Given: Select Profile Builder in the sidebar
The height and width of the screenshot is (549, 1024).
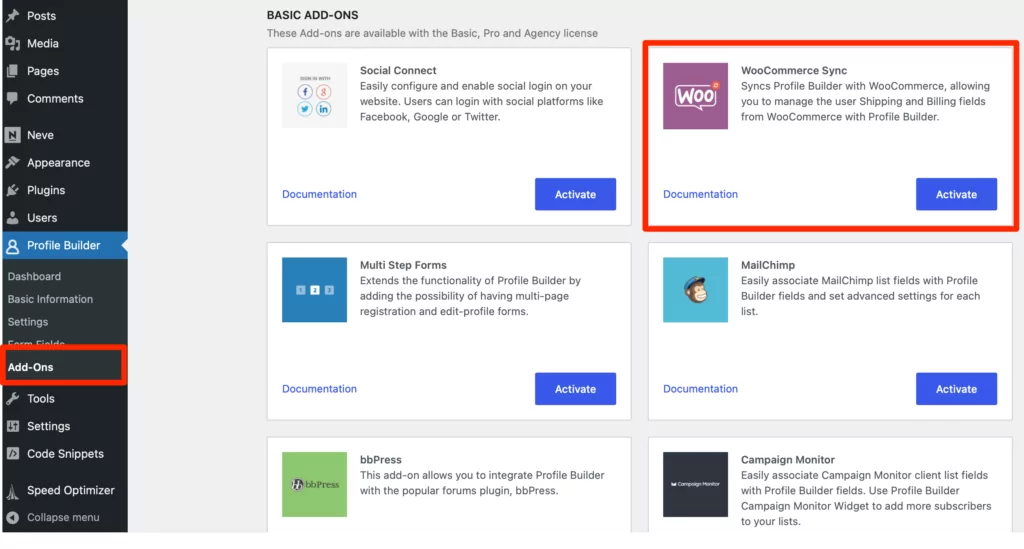Looking at the screenshot, I should [x=64, y=245].
